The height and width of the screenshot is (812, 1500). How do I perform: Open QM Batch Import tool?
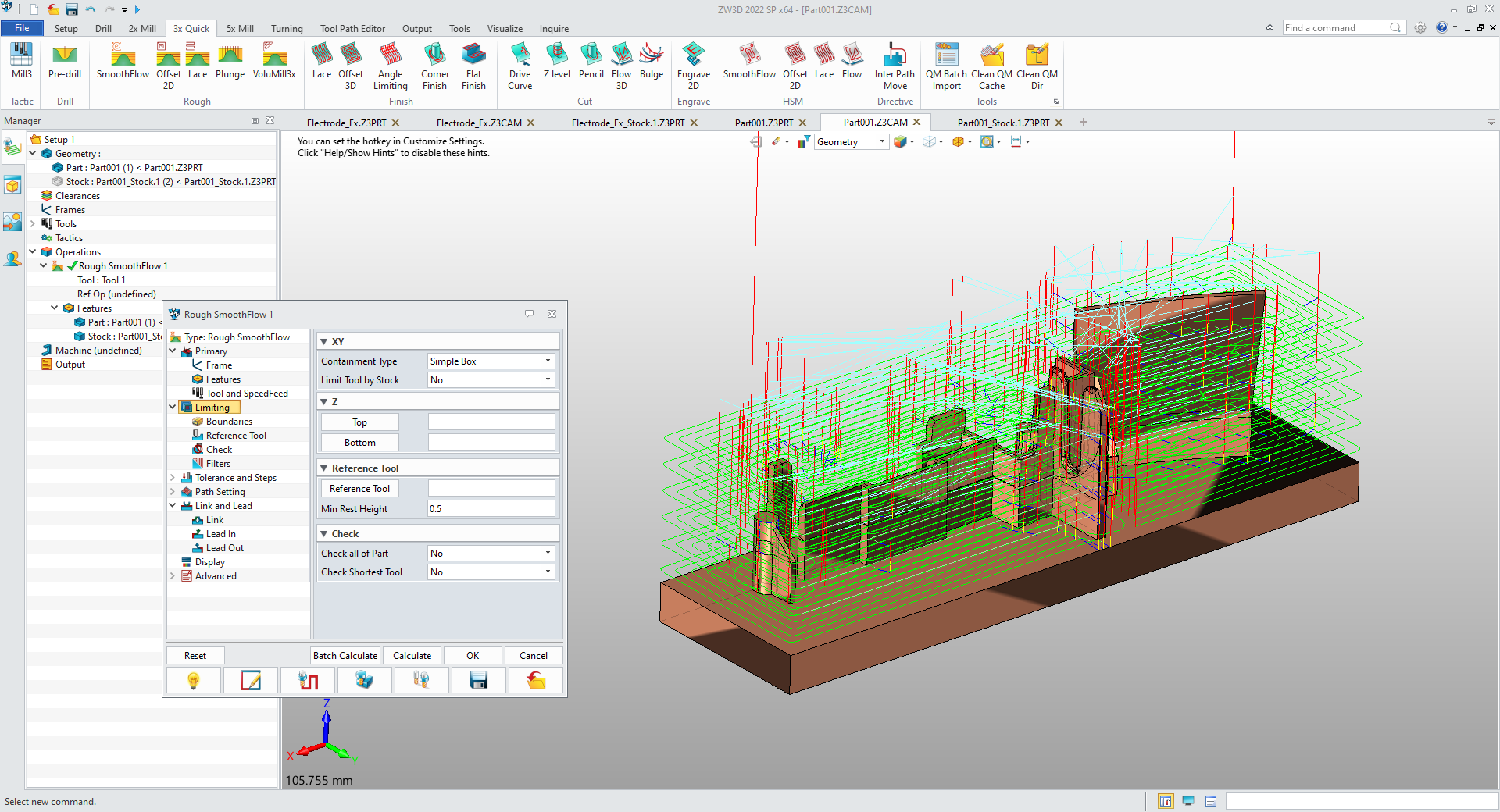pyautogui.click(x=947, y=66)
